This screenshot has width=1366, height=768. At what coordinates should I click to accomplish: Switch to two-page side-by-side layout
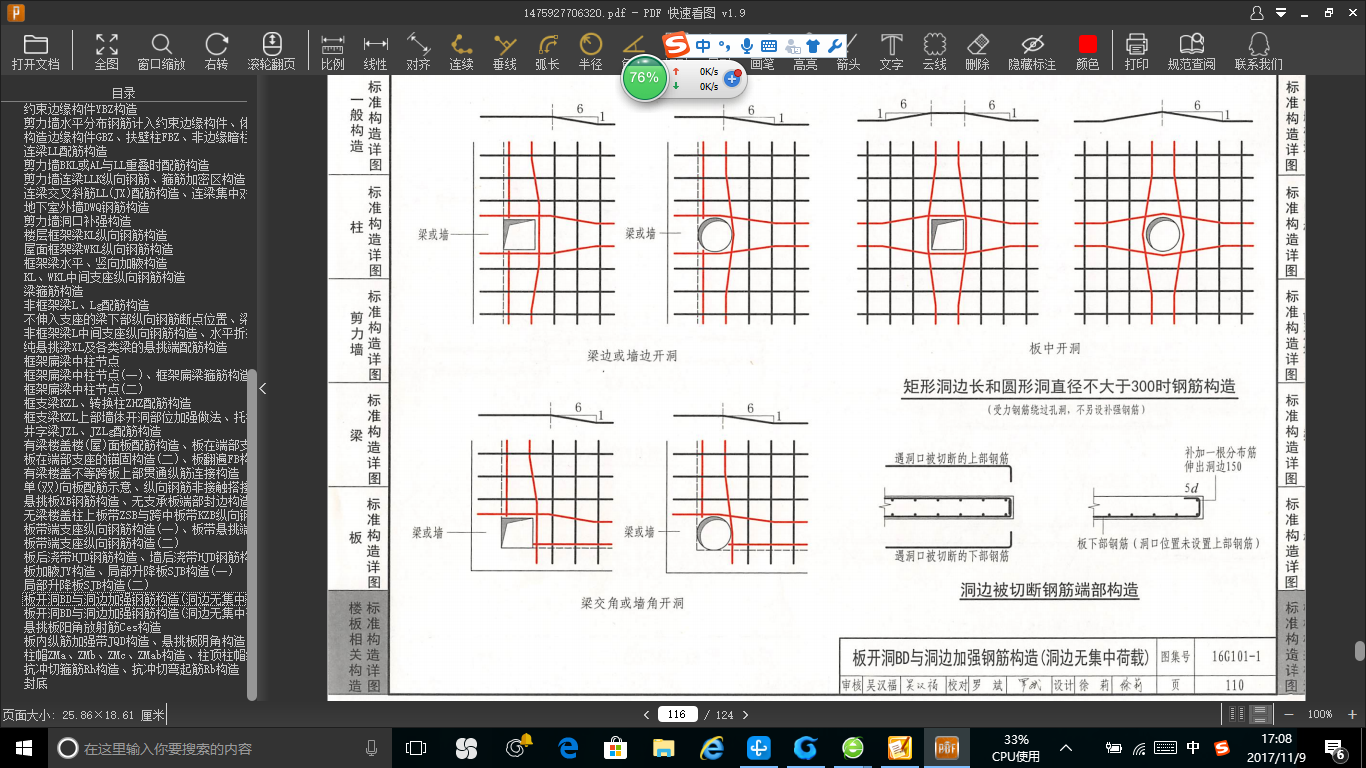tap(1239, 714)
